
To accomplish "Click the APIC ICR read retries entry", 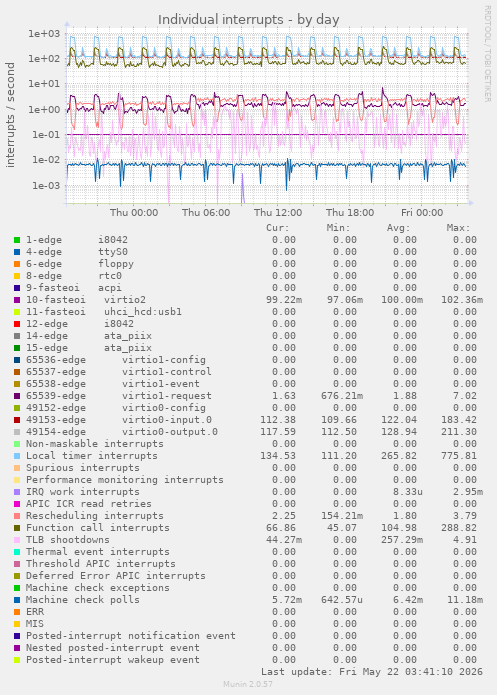I will click(x=89, y=504).
